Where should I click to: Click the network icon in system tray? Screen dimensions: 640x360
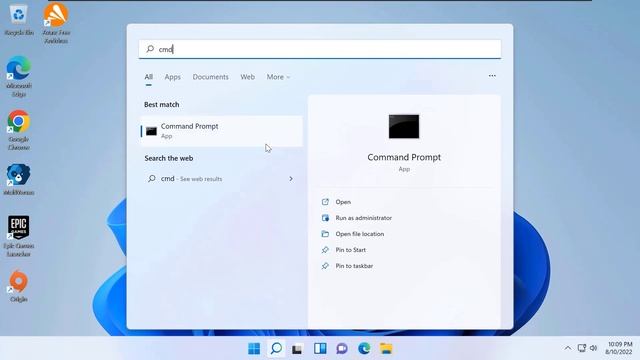(582, 348)
